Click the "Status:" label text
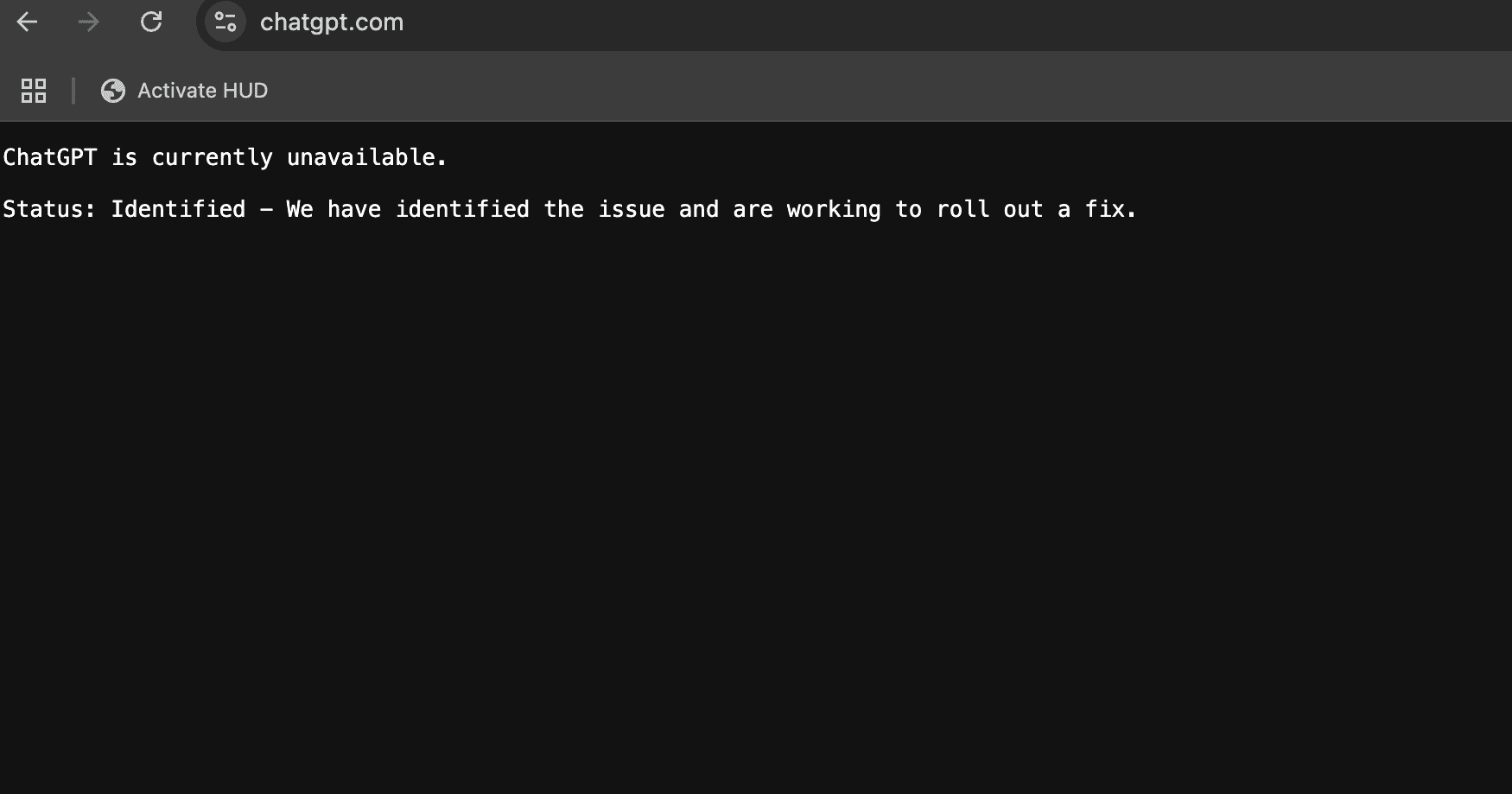 coord(49,209)
